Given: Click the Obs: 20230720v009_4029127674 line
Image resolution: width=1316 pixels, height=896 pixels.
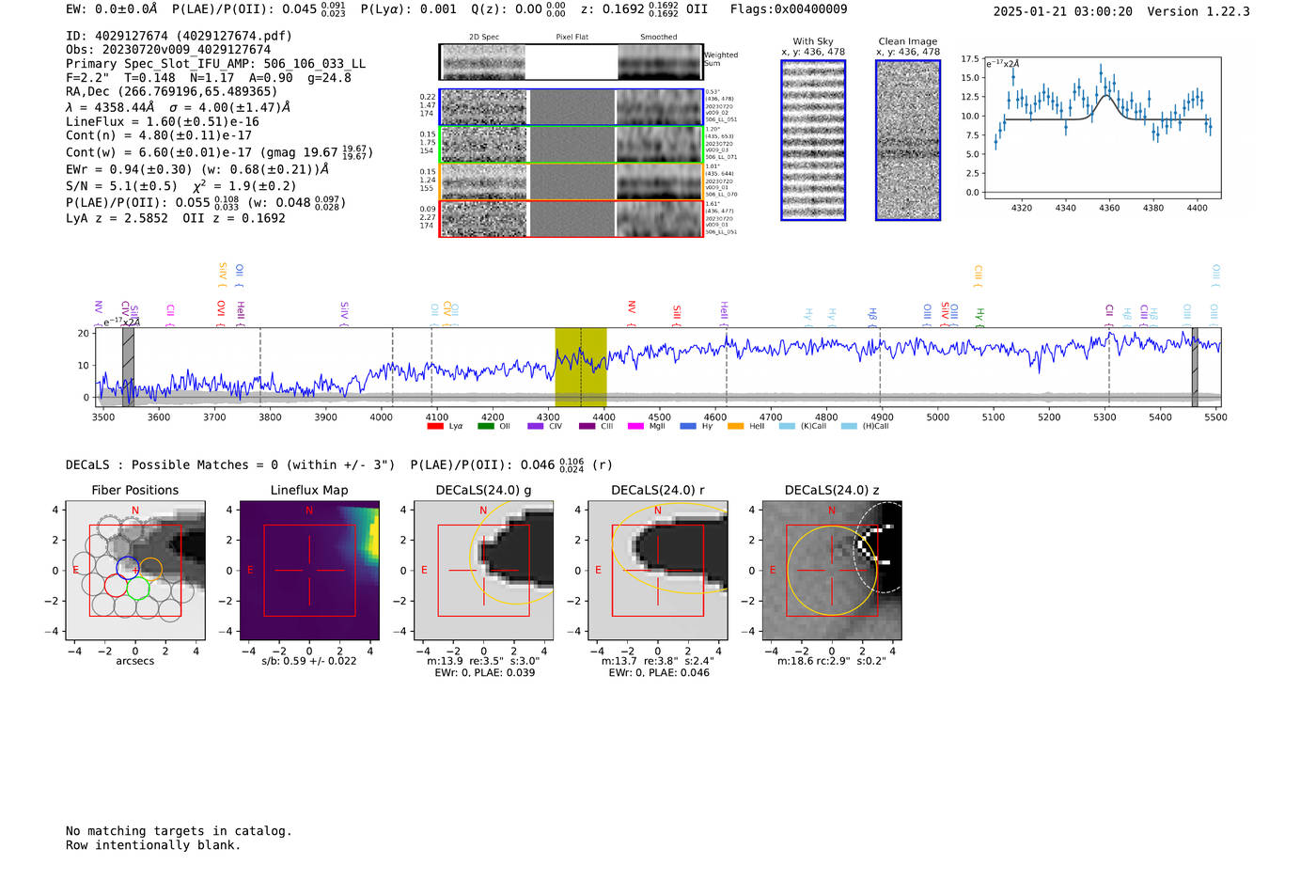Looking at the screenshot, I should (168, 50).
